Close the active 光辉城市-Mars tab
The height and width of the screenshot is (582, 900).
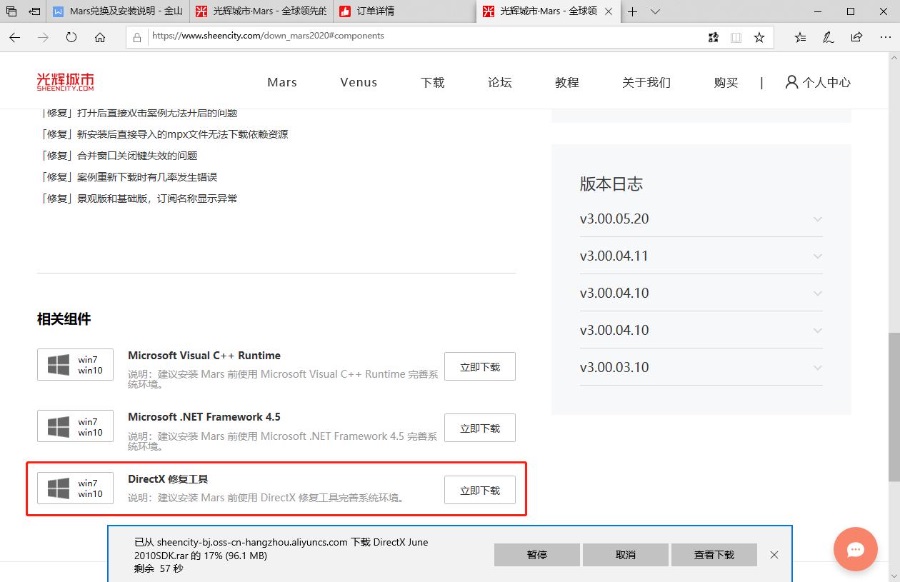(609, 11)
